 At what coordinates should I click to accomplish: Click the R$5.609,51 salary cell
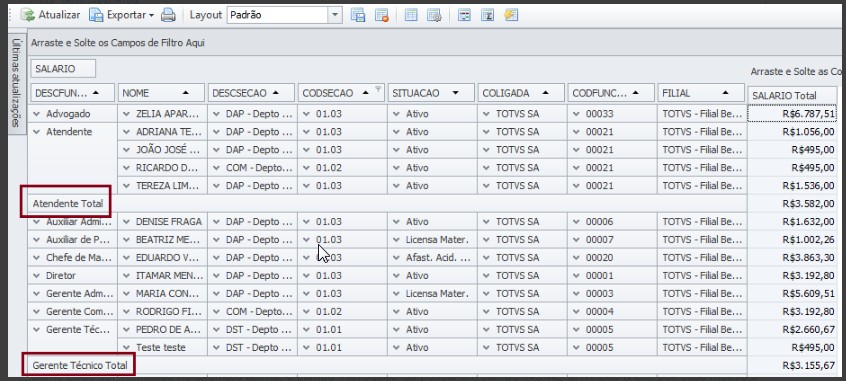(792, 294)
